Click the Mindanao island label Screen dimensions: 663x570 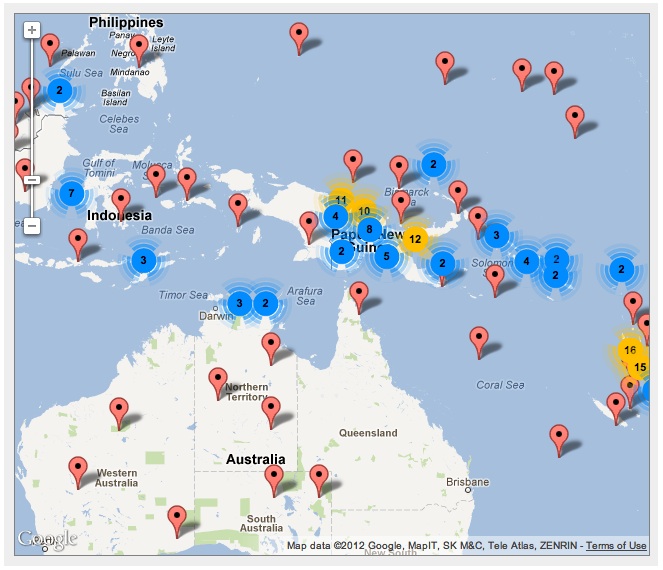[x=130, y=72]
